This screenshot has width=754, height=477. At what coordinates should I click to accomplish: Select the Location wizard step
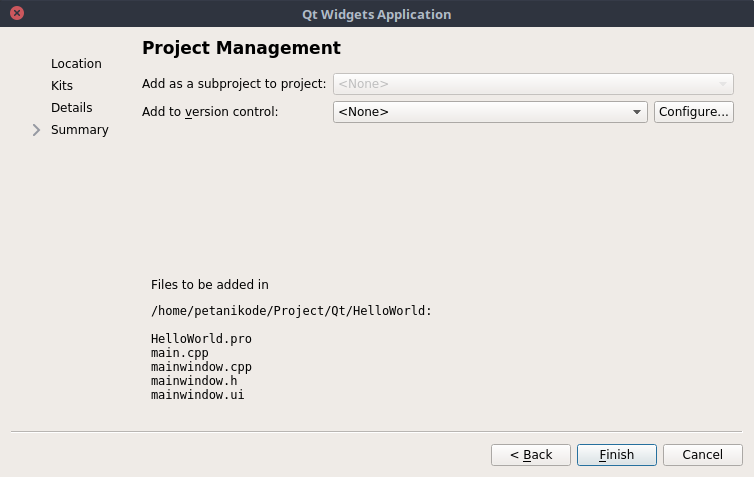click(76, 64)
